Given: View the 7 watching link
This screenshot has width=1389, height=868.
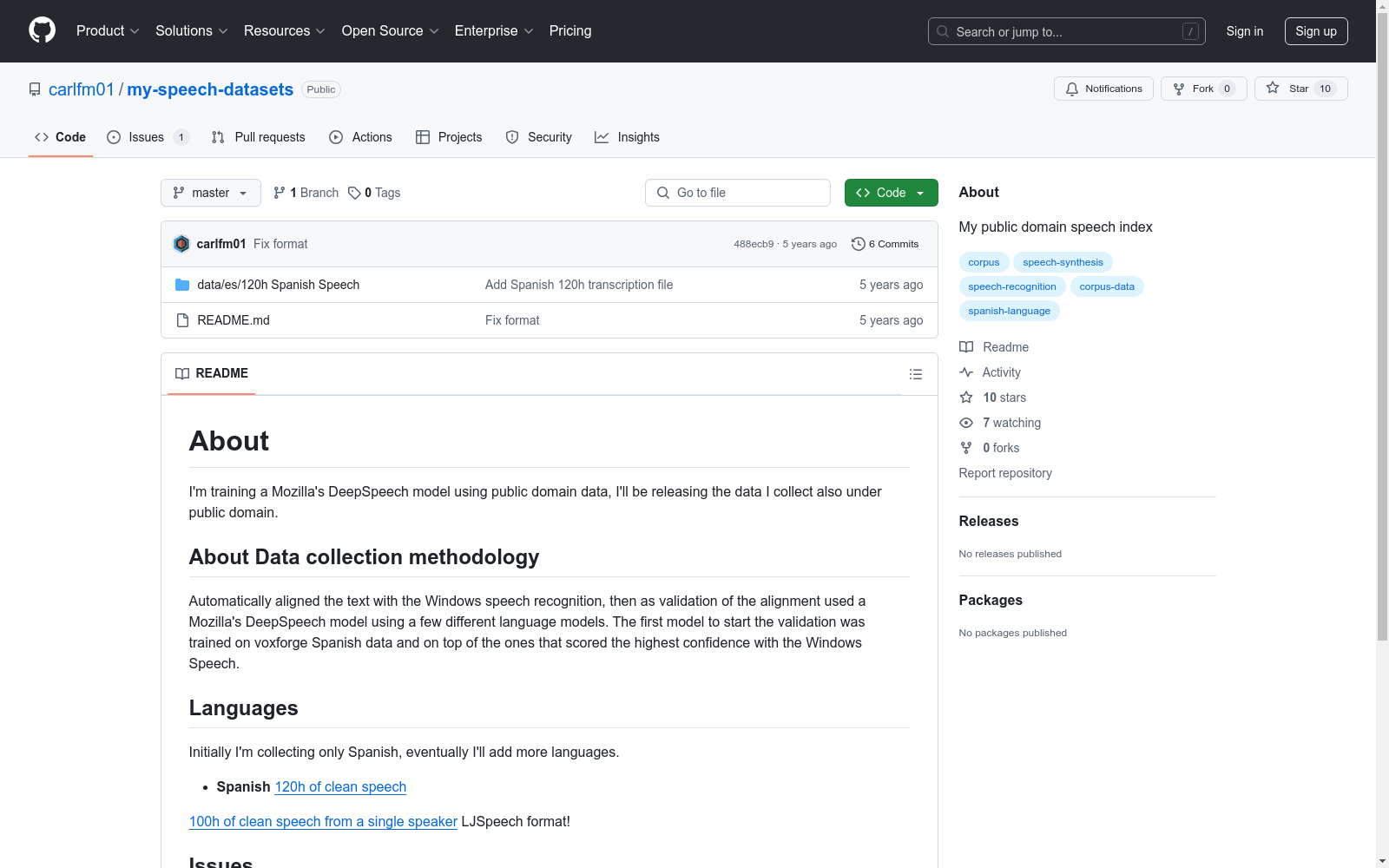Looking at the screenshot, I should [1000, 423].
